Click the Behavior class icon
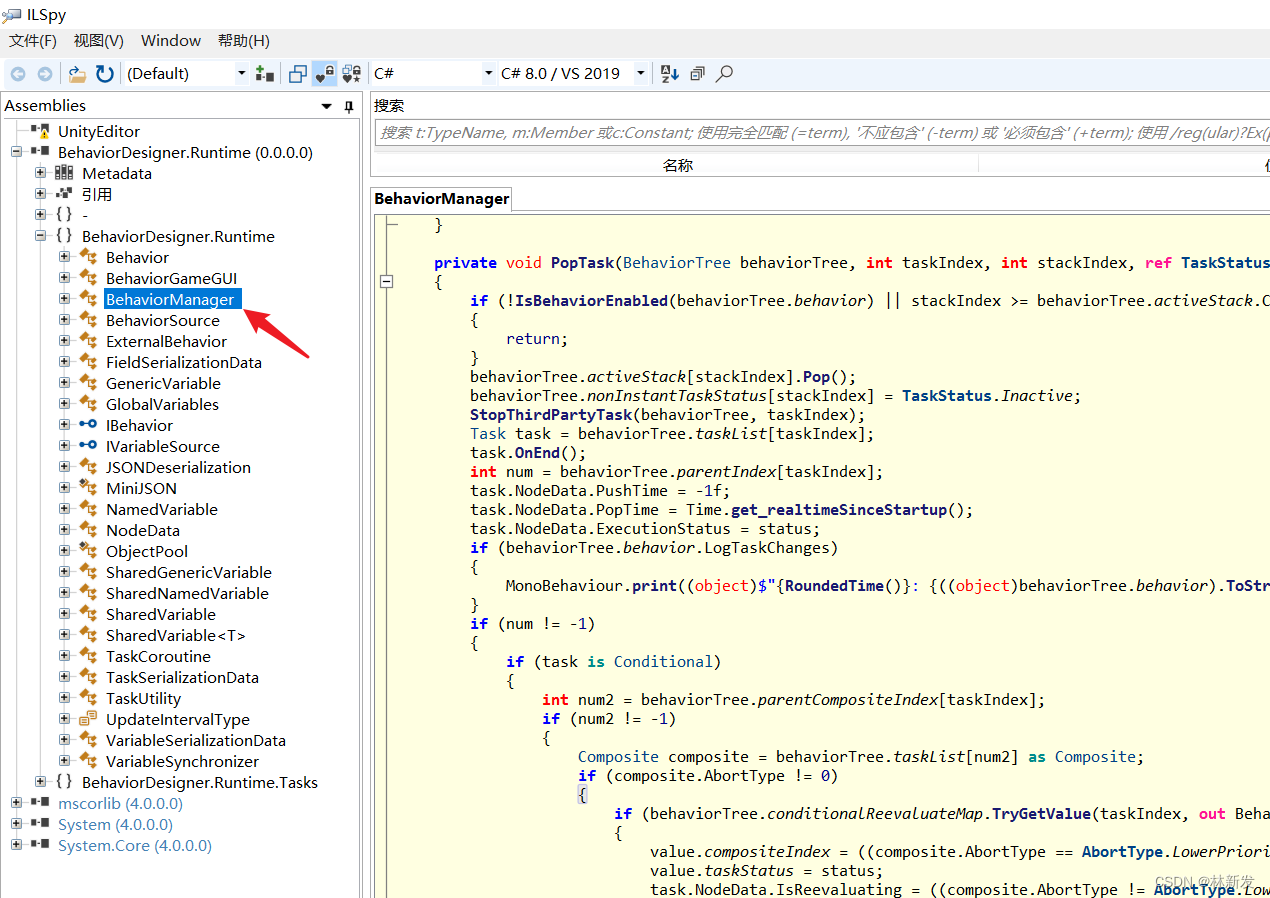 click(x=88, y=257)
